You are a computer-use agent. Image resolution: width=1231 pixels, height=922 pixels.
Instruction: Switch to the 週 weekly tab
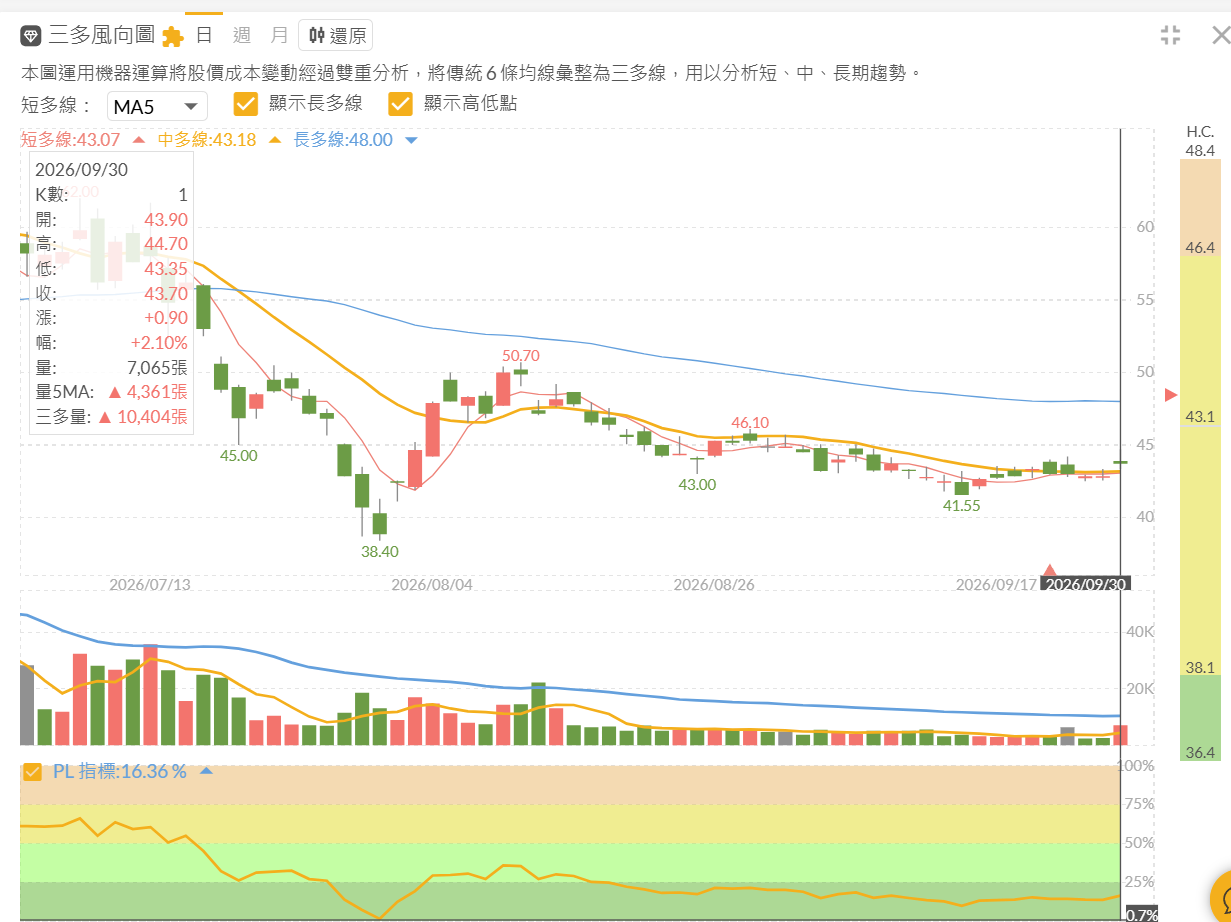point(241,35)
